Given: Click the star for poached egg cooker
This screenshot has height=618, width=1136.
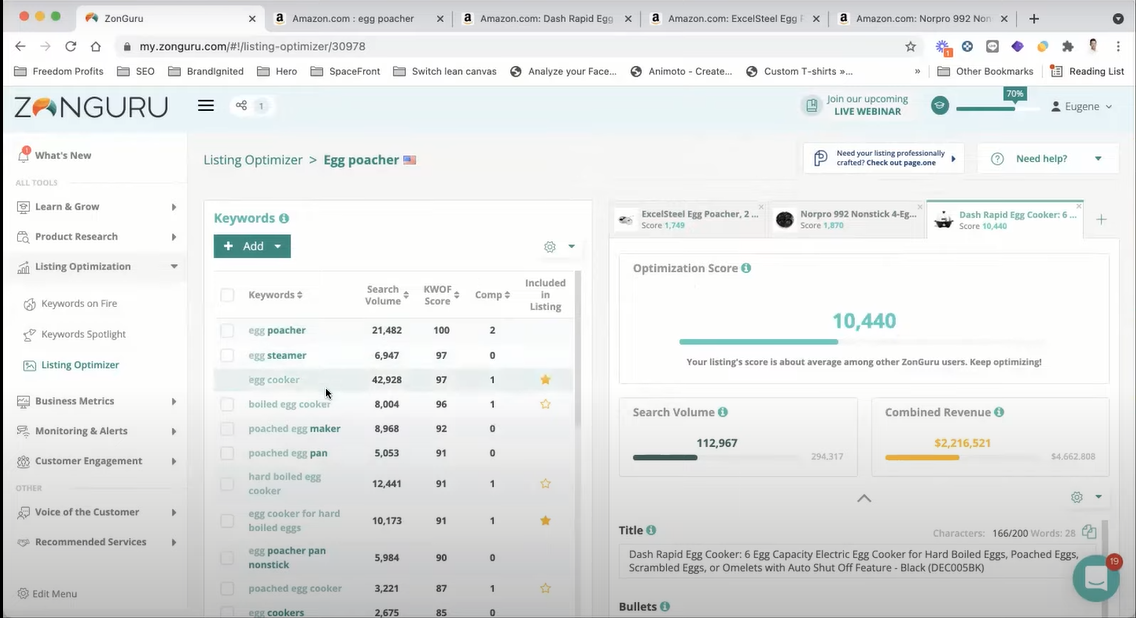Looking at the screenshot, I should pos(546,588).
